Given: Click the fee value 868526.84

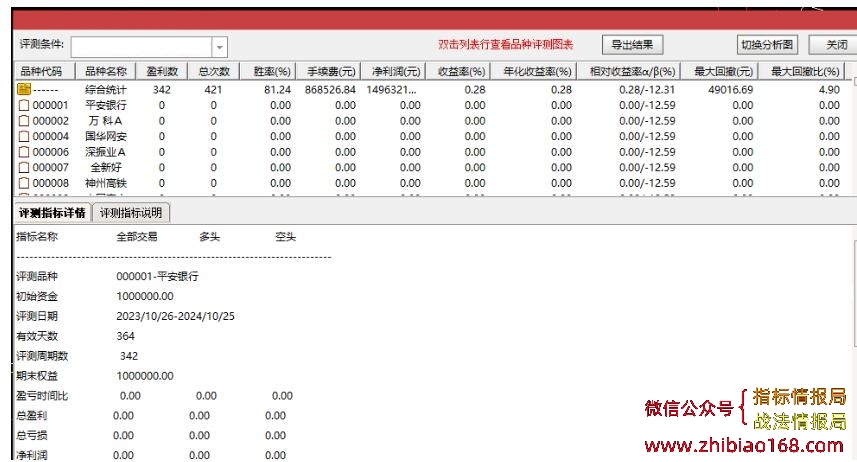Looking at the screenshot, I should [330, 90].
